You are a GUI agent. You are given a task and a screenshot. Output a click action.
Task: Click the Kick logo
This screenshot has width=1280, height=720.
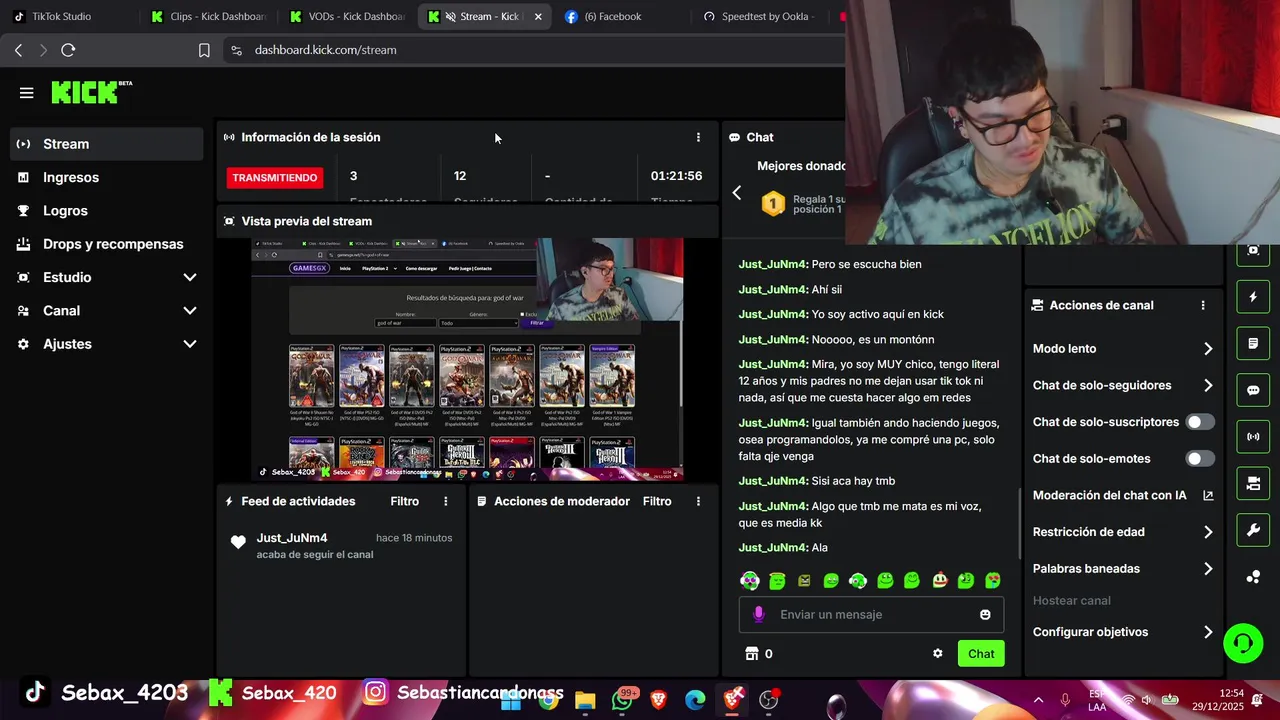pos(91,92)
